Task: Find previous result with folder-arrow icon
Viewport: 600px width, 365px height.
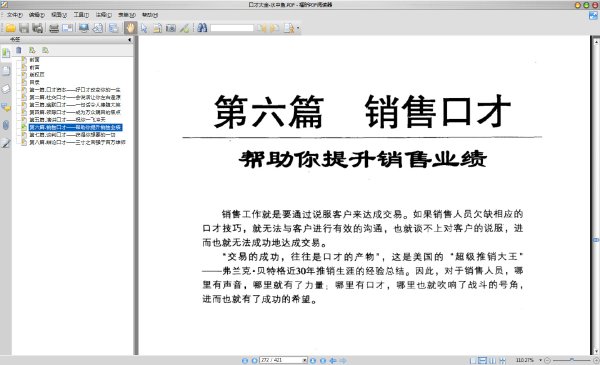Action: [262, 28]
